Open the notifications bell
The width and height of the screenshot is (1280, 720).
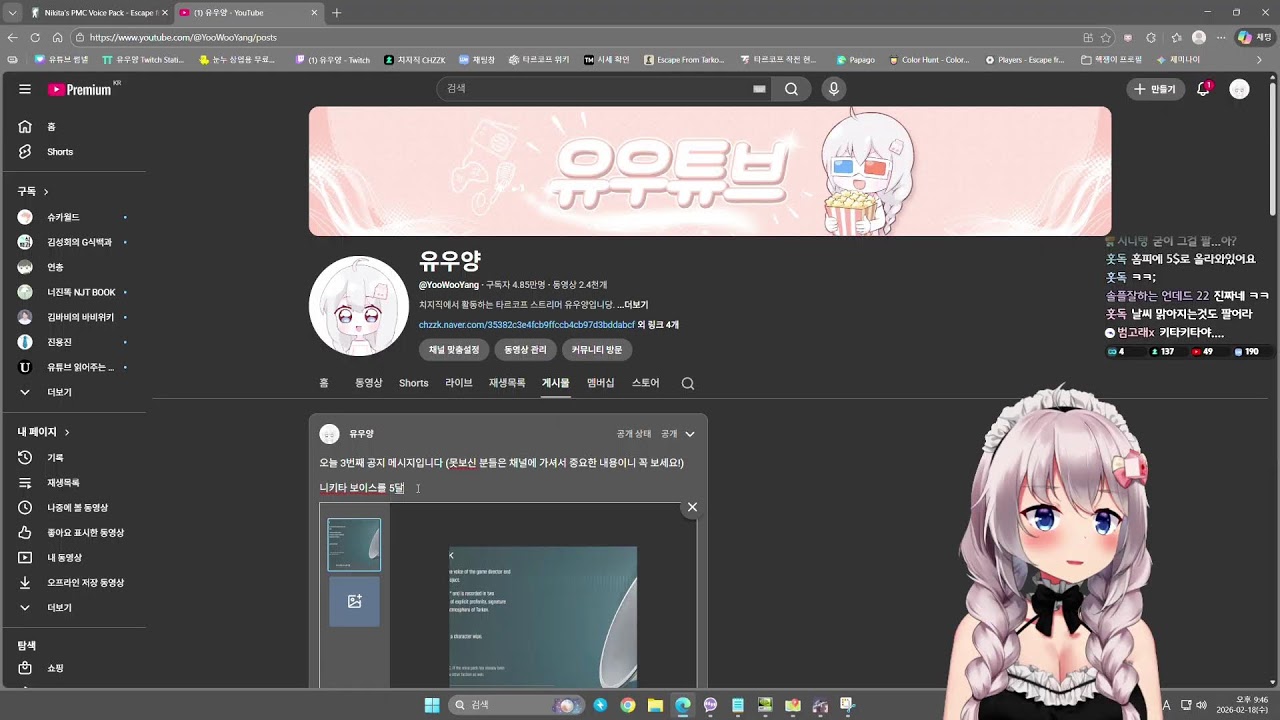(x=1204, y=89)
